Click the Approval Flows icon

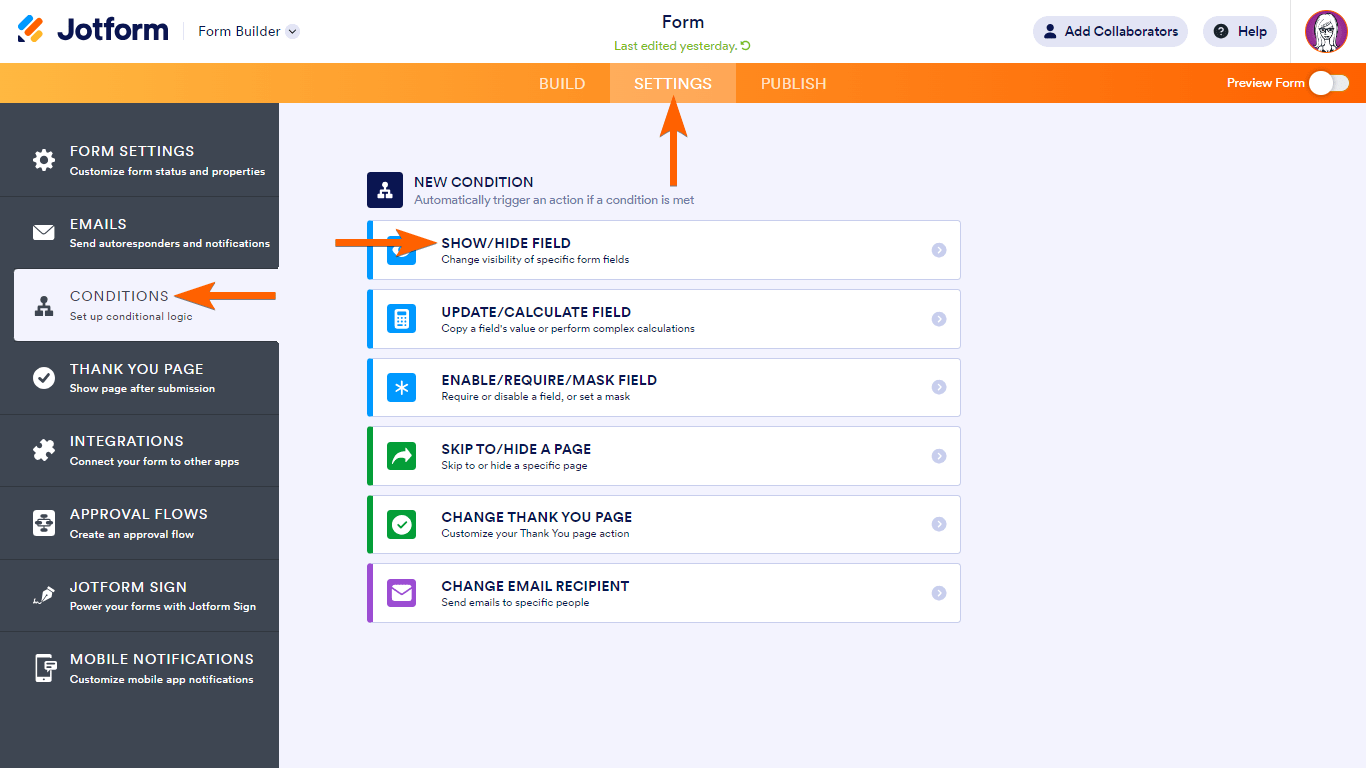[x=44, y=523]
